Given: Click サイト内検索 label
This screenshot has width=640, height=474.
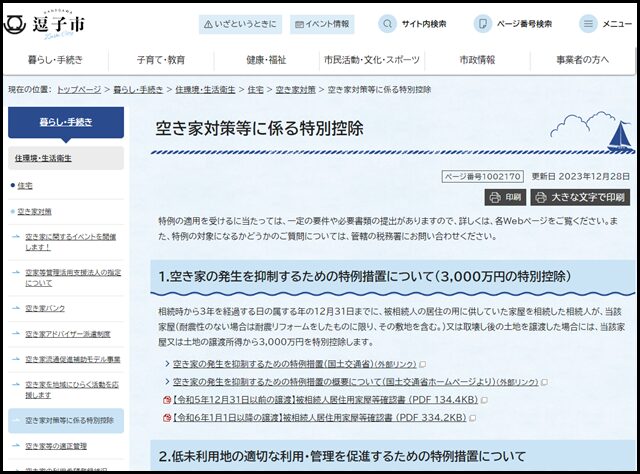Looking at the screenshot, I should click(424, 24).
